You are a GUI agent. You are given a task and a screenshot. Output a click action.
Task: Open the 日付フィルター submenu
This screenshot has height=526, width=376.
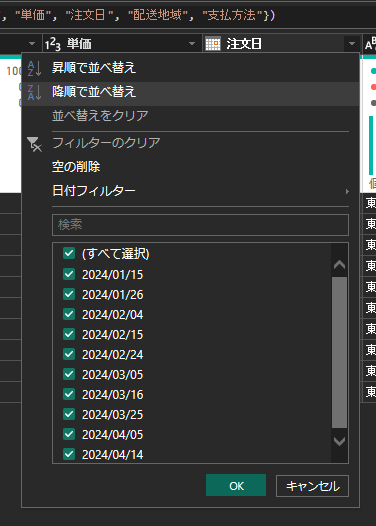click(x=190, y=191)
